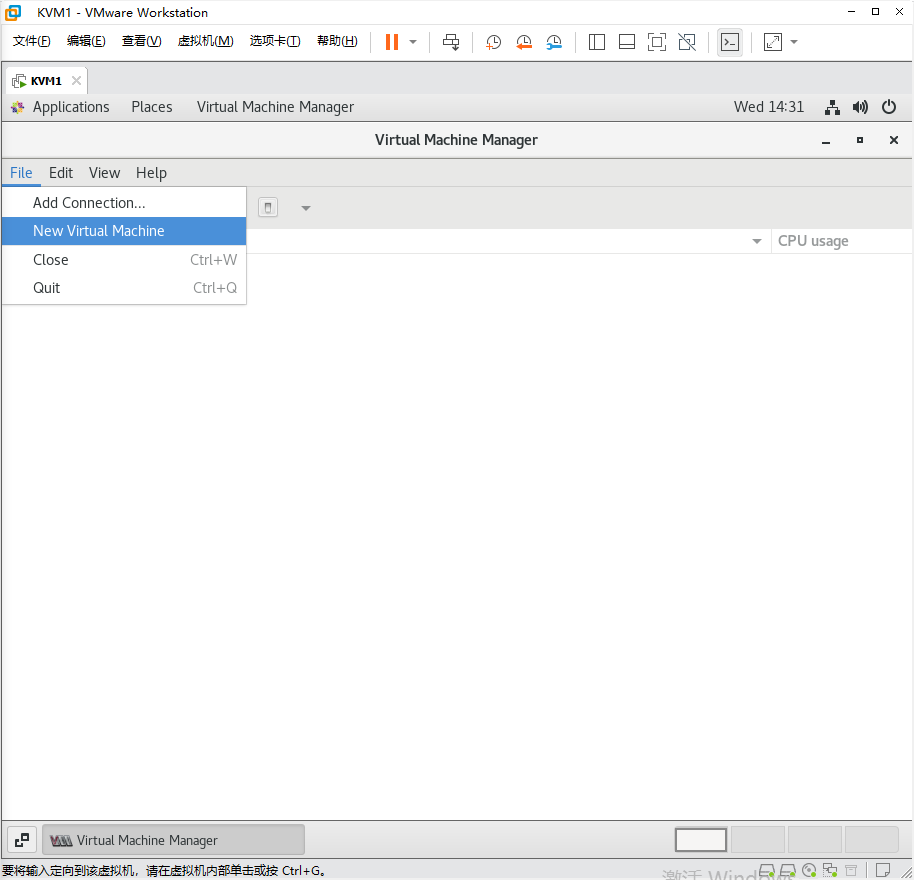Open the Help menu in Virtual Machine Manager

(x=151, y=173)
